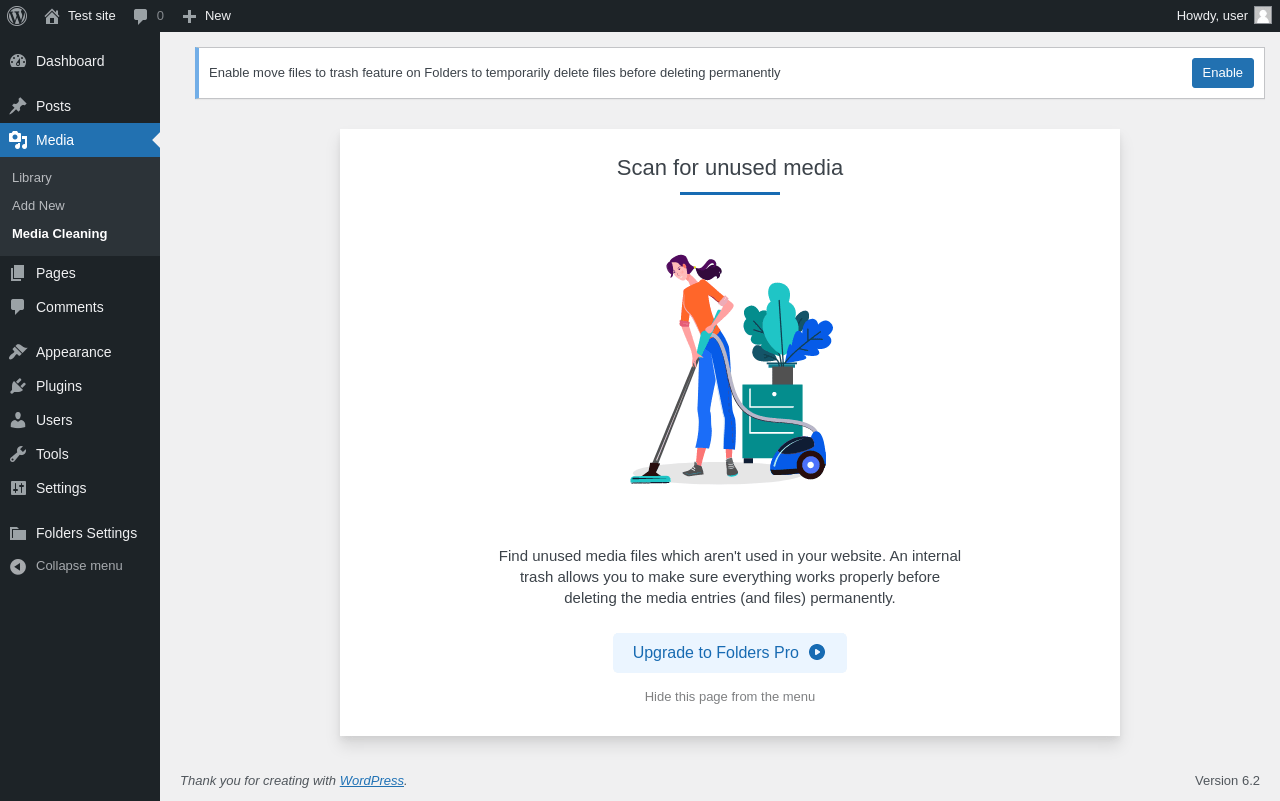The image size is (1280, 801).
Task: Go to Users menu label
Action: 54,420
